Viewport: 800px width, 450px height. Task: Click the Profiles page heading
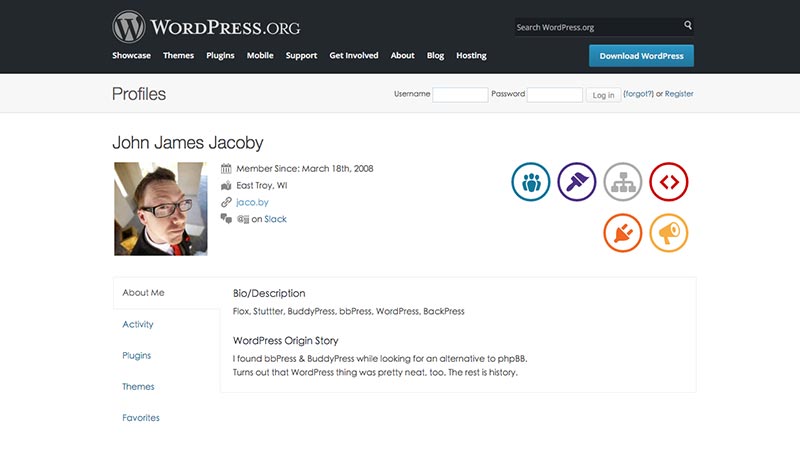click(139, 94)
